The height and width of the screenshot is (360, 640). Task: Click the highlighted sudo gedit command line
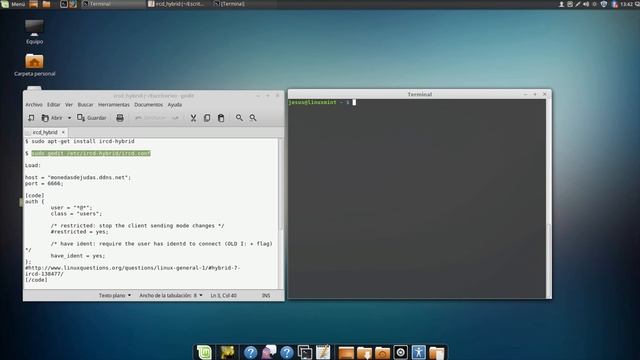[x=91, y=153]
